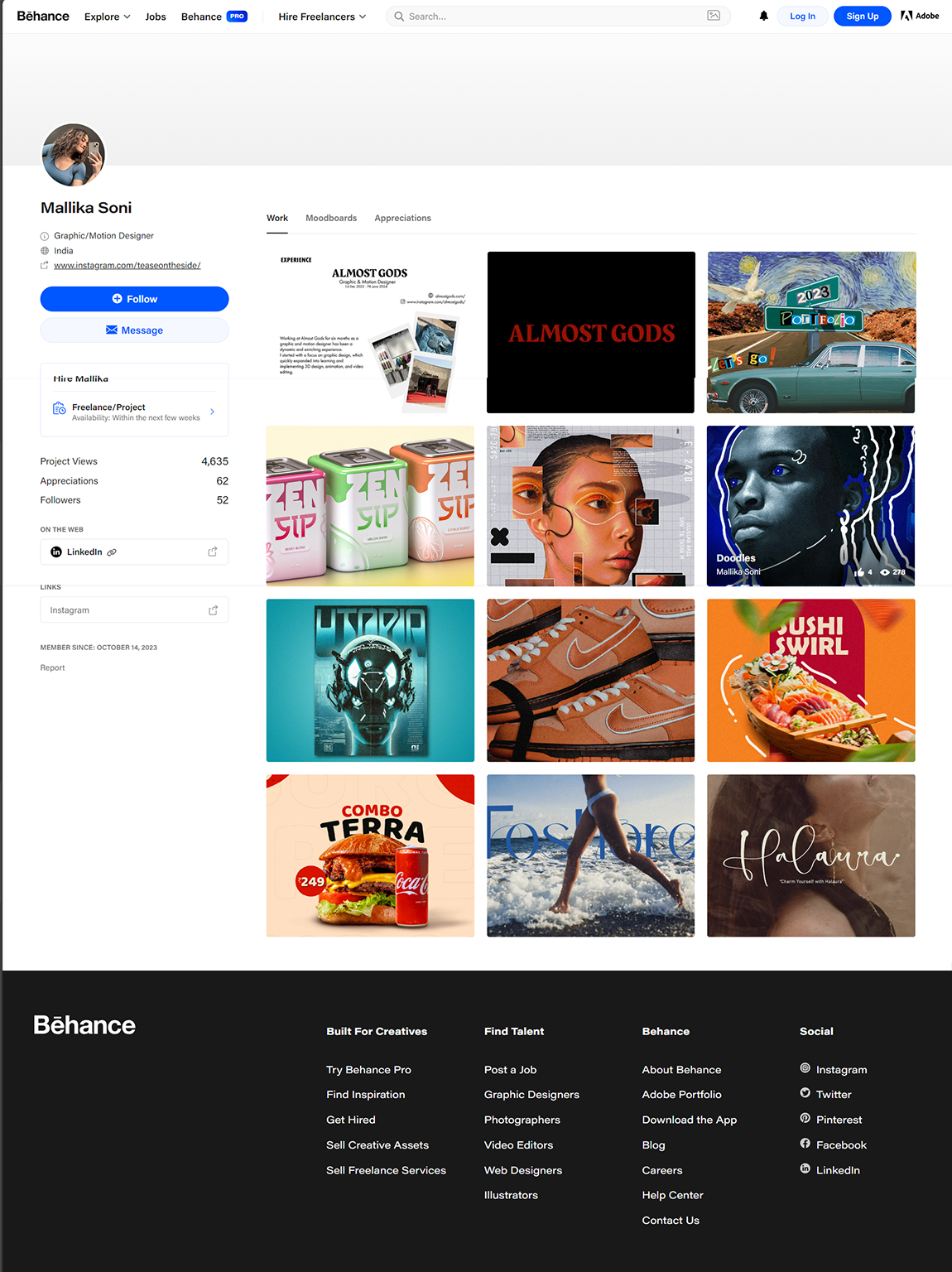The image size is (952, 1272).
Task: Send a Message to Mallika
Action: 134,330
